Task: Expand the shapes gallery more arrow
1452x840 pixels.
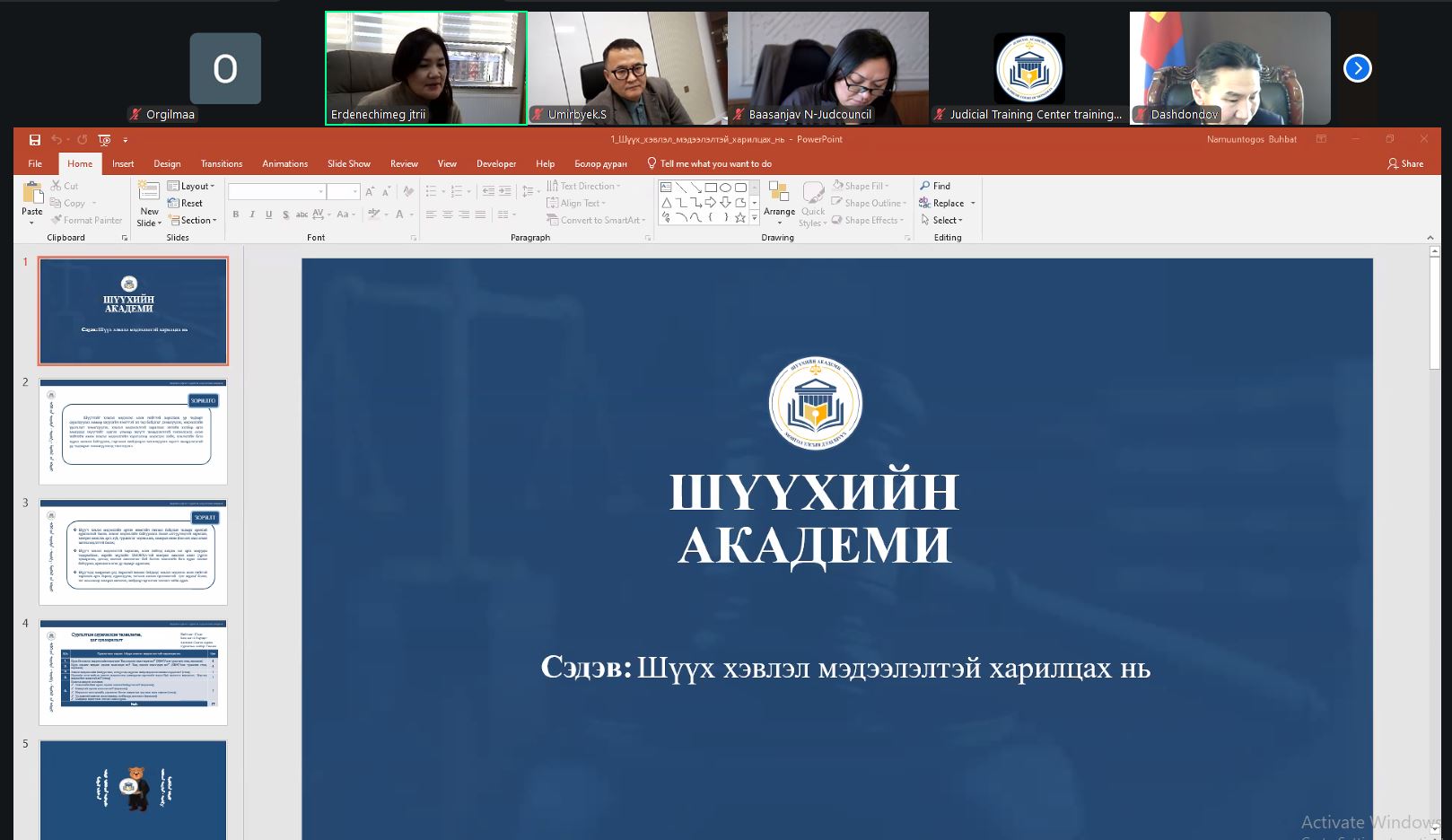Action: pyautogui.click(x=754, y=218)
